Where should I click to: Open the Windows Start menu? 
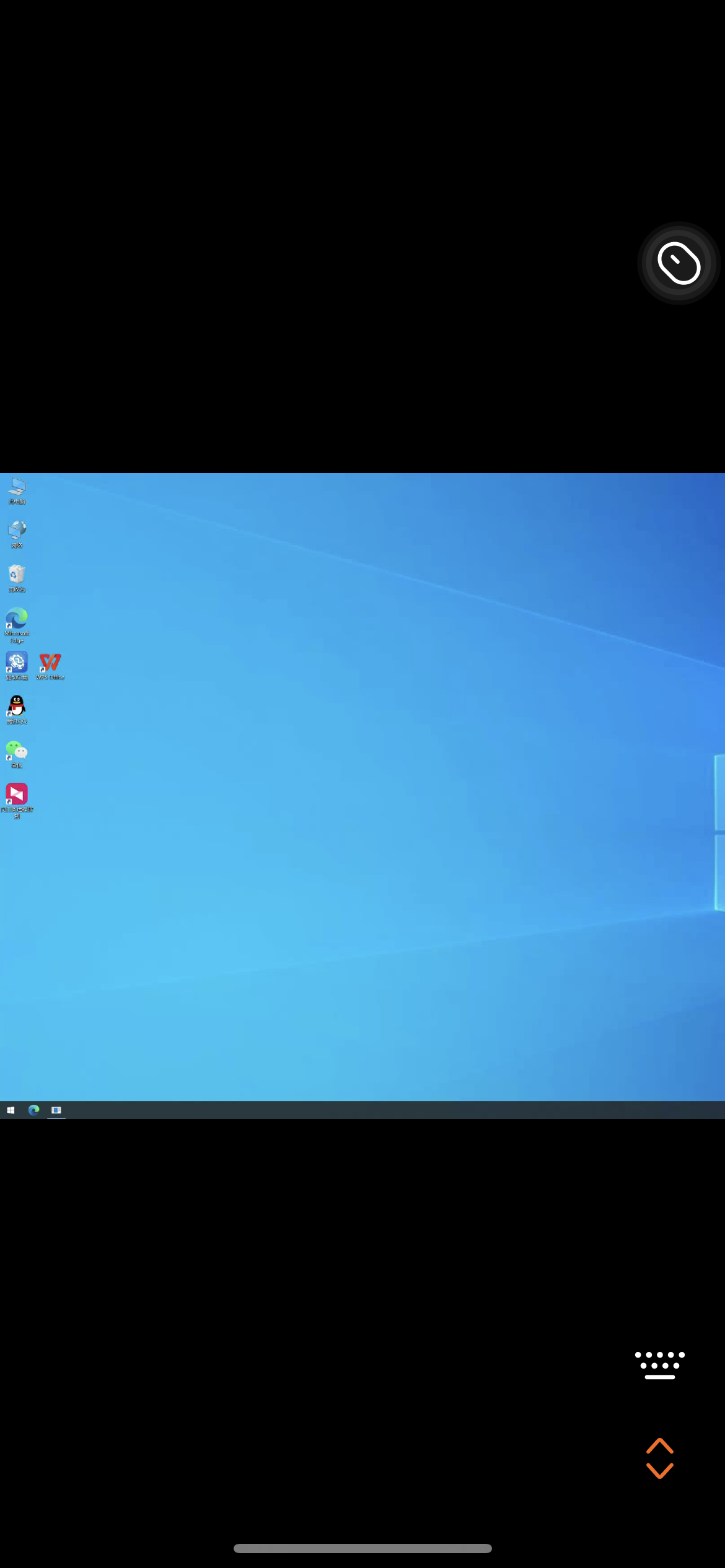pos(11,1110)
